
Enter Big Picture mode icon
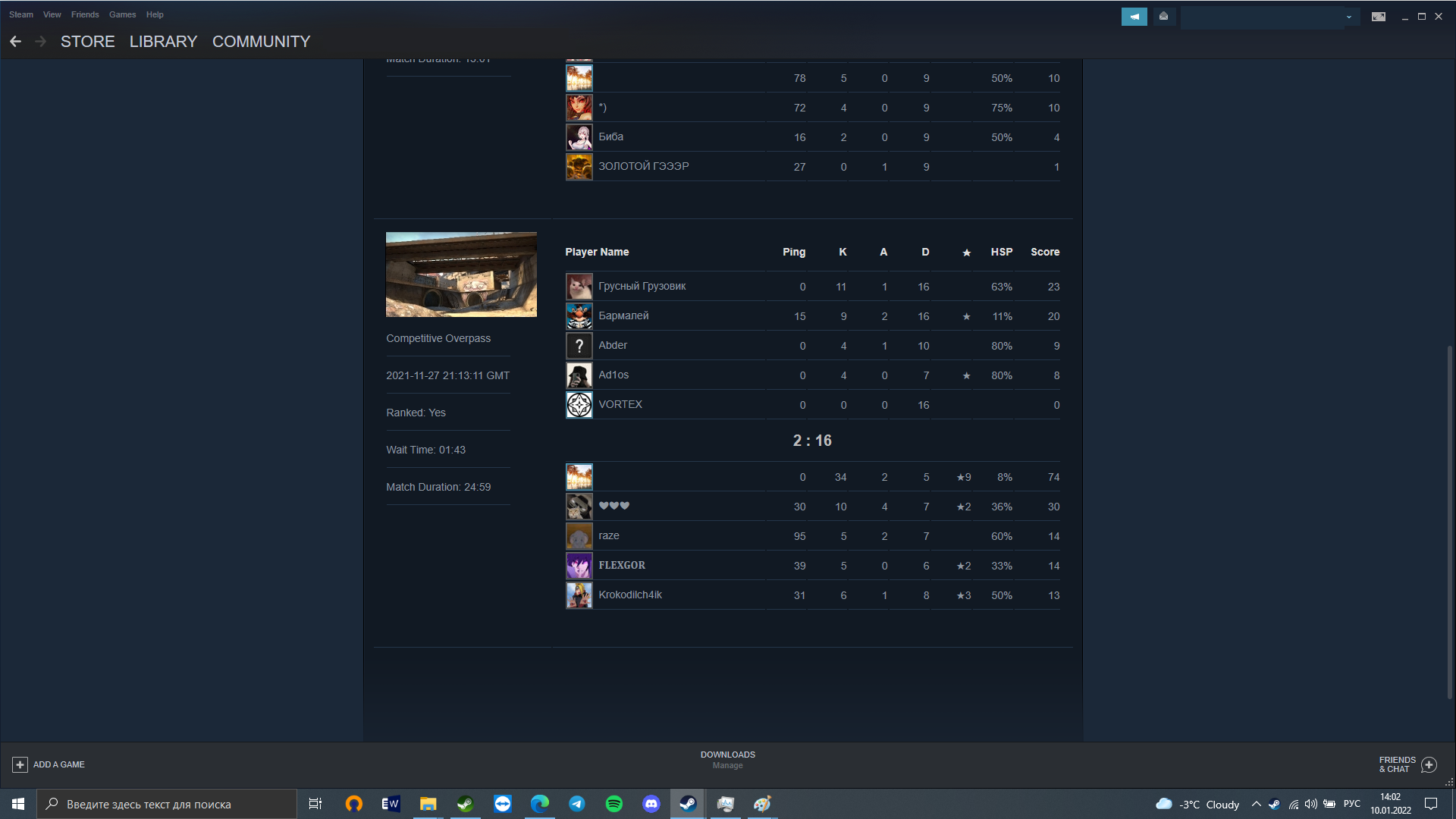1378,17
